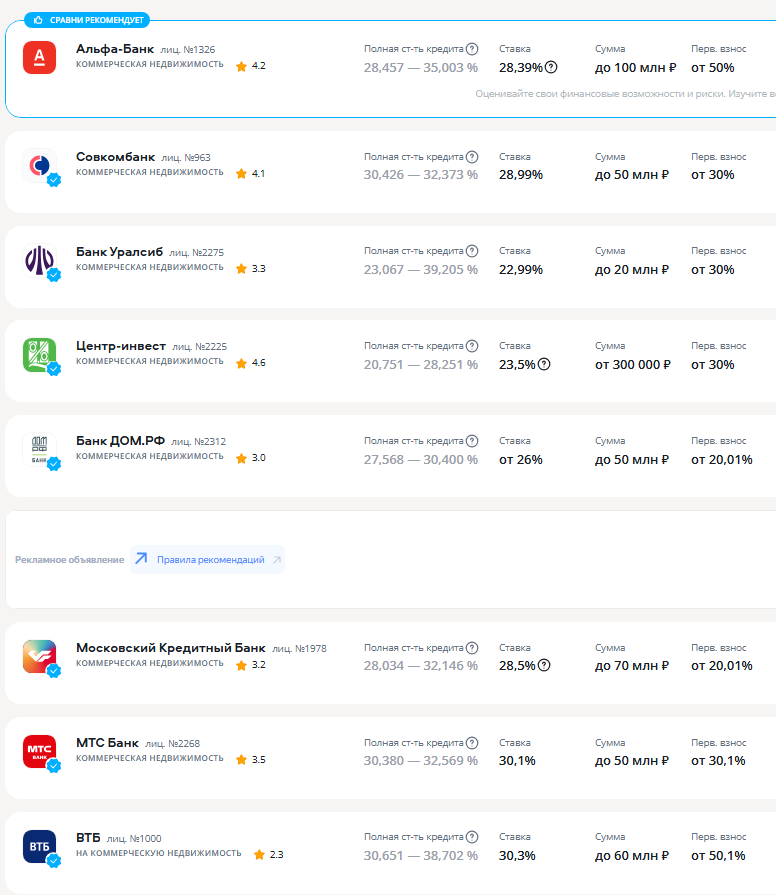The height and width of the screenshot is (895, 776).
Task: Open the Правила рекомендаций link
Action: point(208,560)
